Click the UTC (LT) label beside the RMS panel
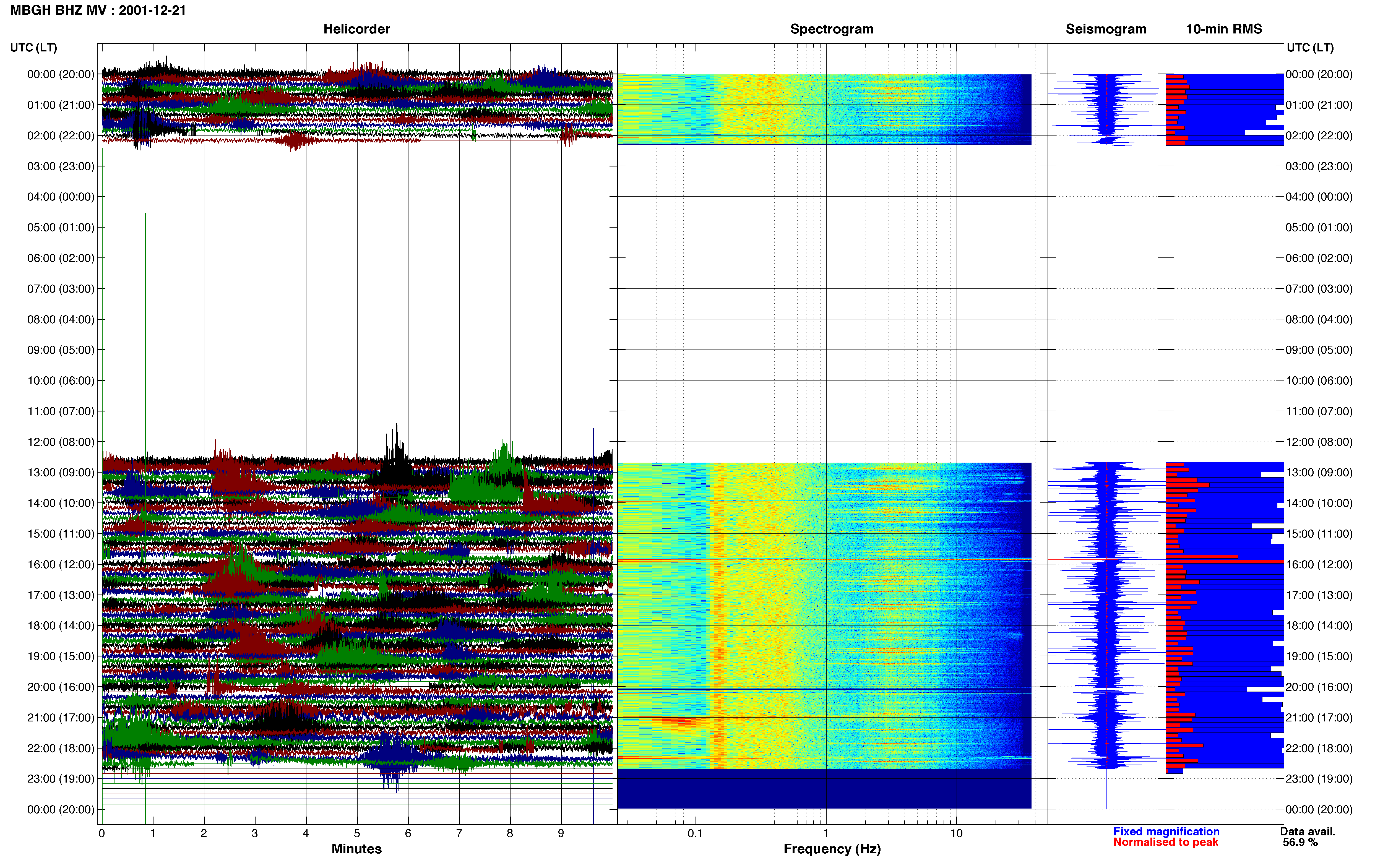The width and height of the screenshot is (1388, 868). coord(1310,48)
